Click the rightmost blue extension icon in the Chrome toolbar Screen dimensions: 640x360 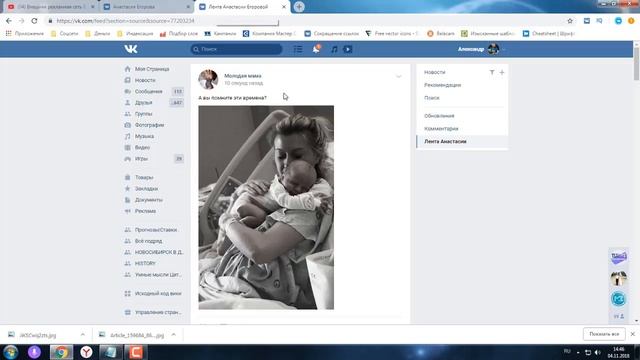click(x=618, y=21)
